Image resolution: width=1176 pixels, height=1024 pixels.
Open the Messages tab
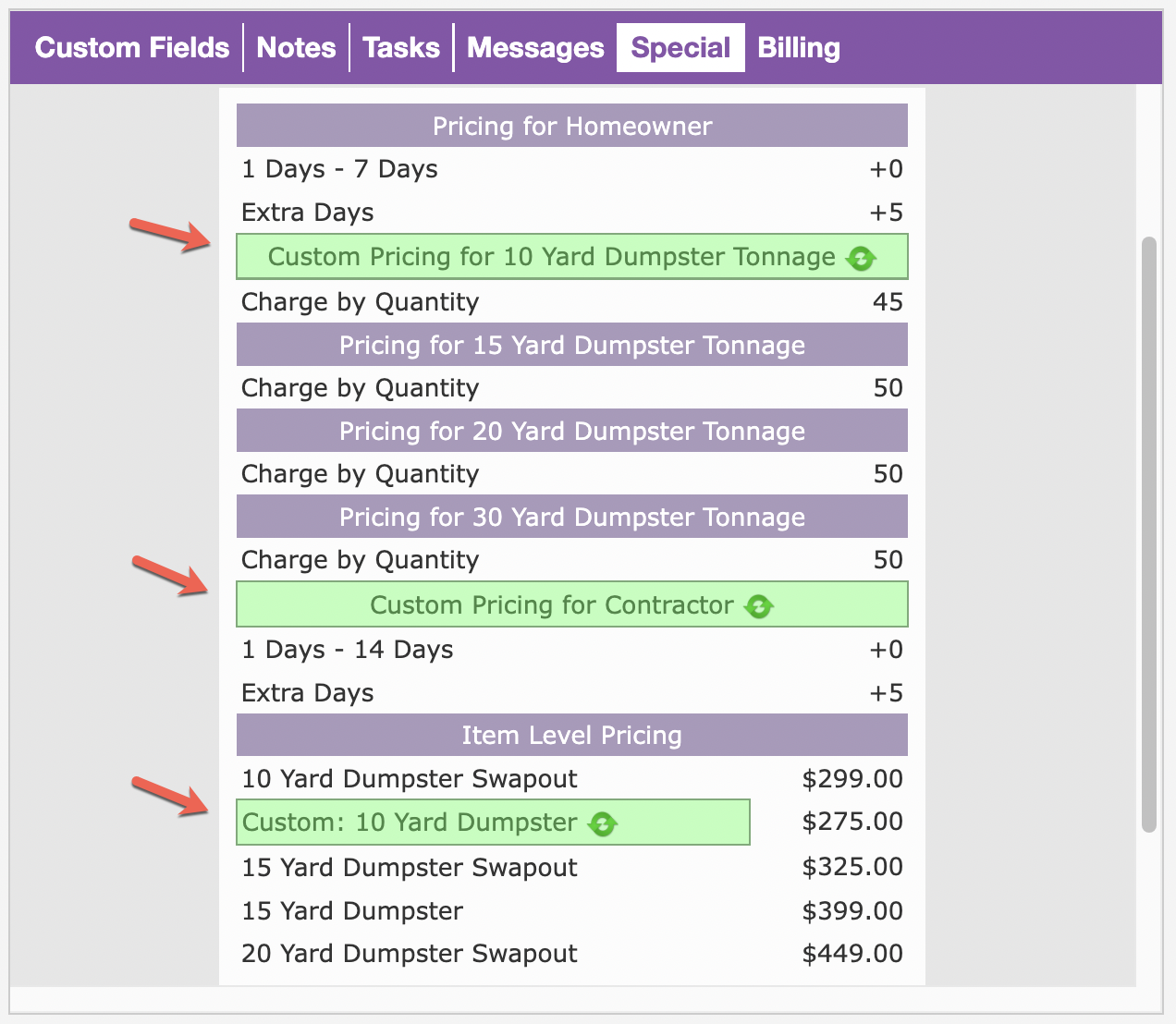click(535, 48)
